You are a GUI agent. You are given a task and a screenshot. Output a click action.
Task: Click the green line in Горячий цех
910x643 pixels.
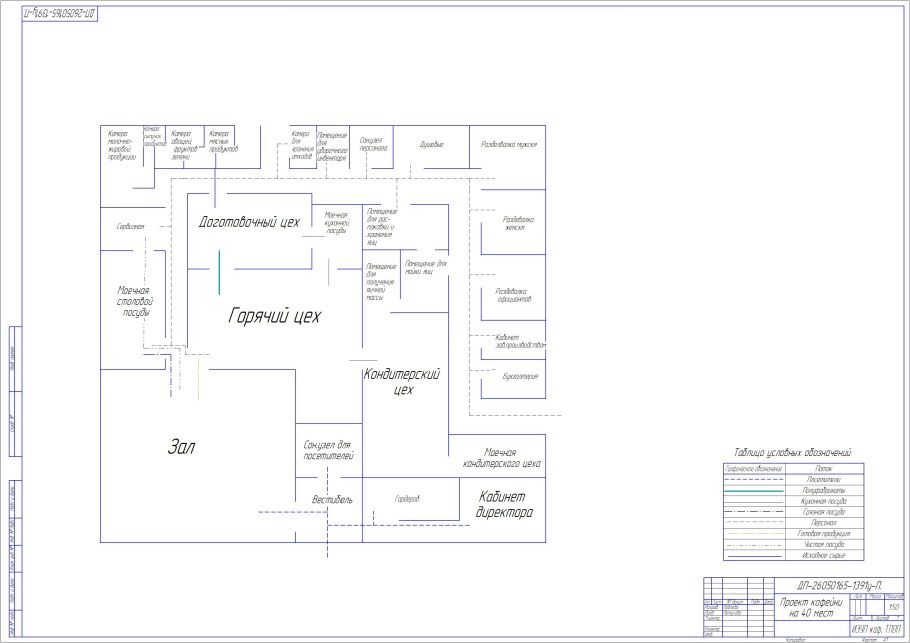click(x=219, y=272)
